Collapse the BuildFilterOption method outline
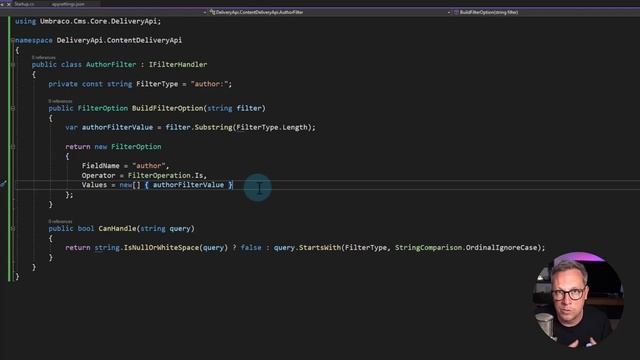This screenshot has width=640, height=360. point(13,108)
